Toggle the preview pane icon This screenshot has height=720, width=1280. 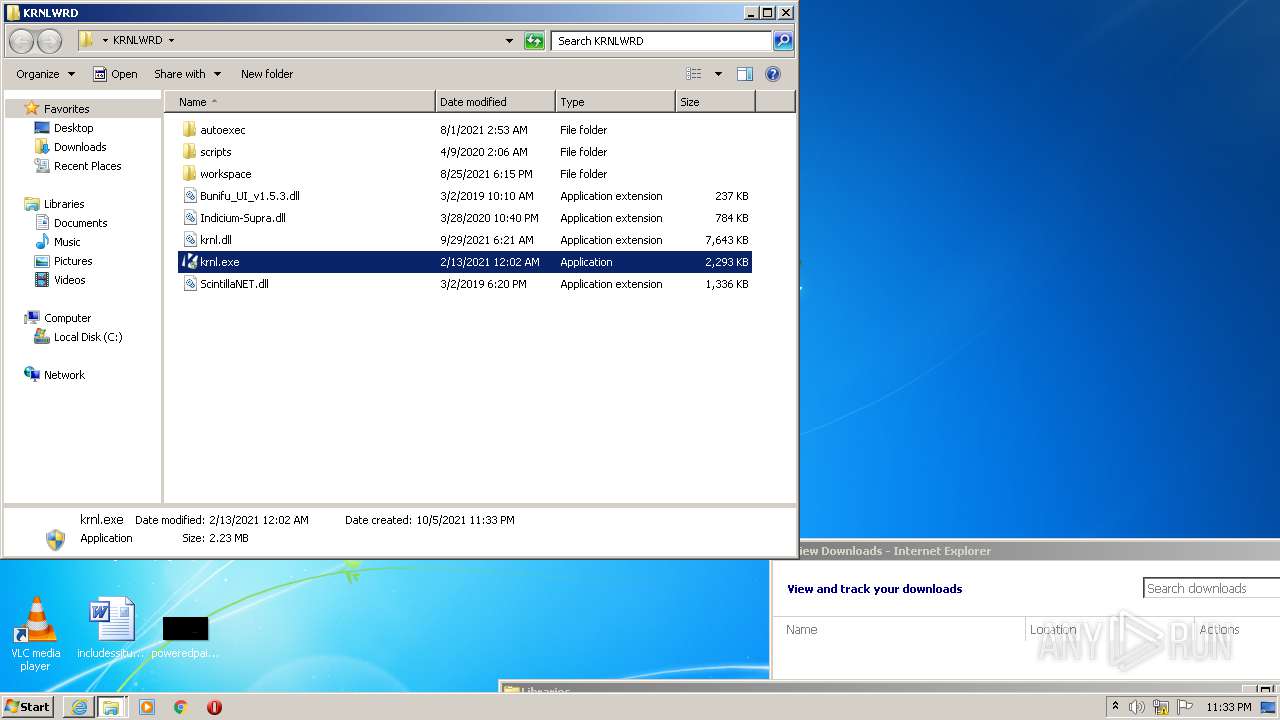(745, 74)
